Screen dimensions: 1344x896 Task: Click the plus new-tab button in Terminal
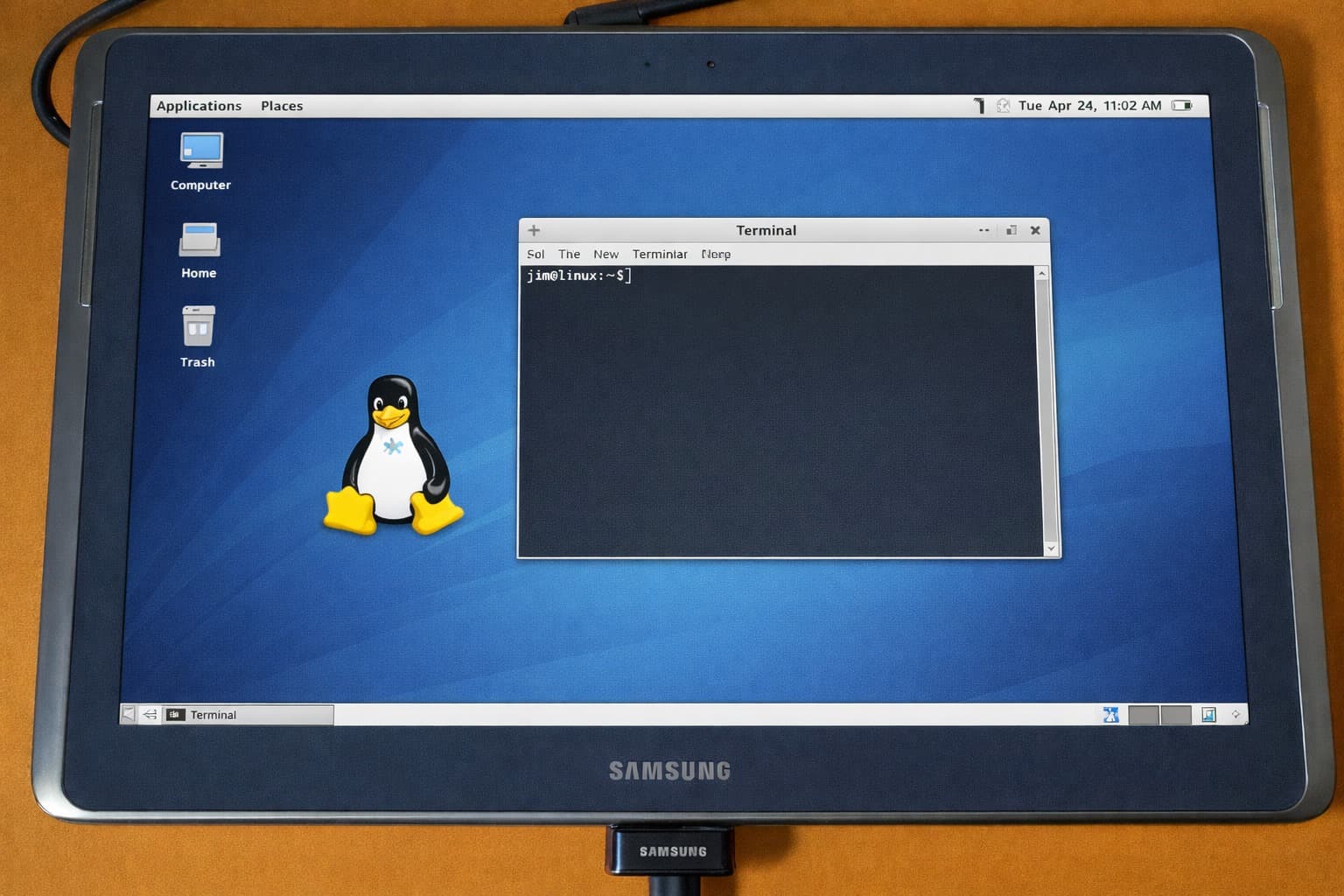(x=534, y=230)
